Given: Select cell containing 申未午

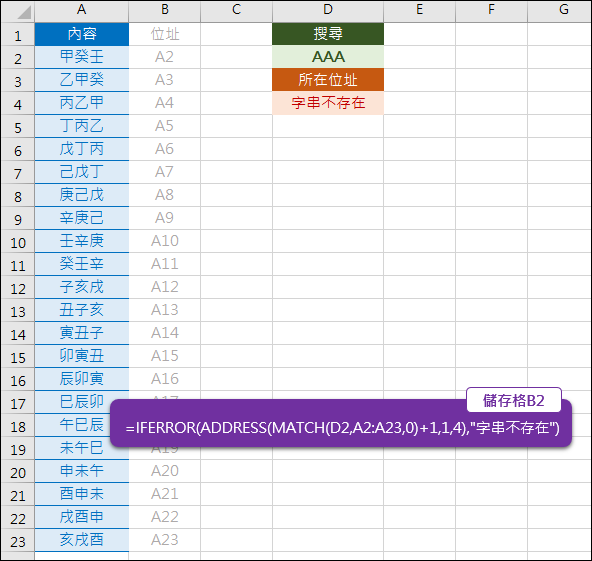Looking at the screenshot, I should [82, 471].
